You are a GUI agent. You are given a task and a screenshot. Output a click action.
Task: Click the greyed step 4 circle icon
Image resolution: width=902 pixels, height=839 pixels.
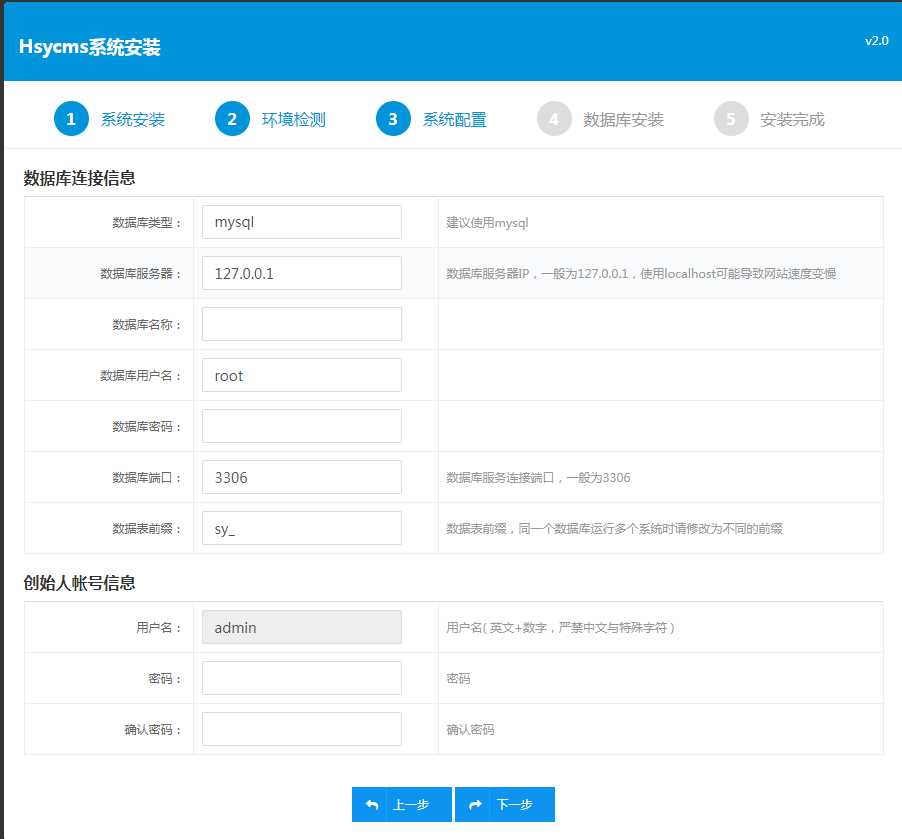(x=554, y=119)
